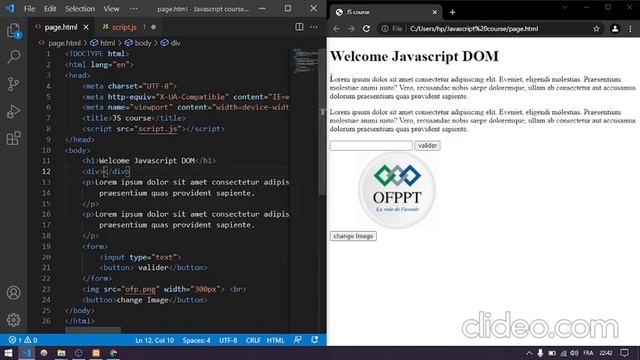Click the FRA language indicator
The width and height of the screenshot is (640, 360).
588,353
